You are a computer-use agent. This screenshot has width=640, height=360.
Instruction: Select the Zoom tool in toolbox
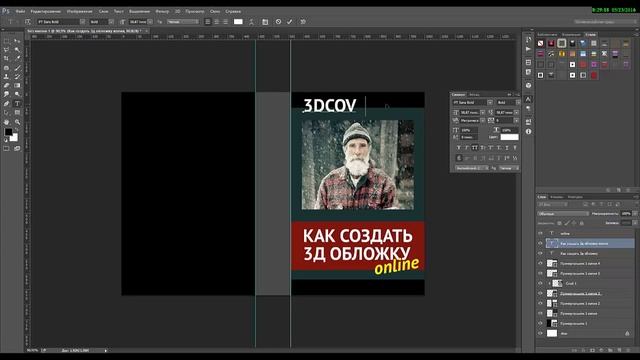[17, 122]
